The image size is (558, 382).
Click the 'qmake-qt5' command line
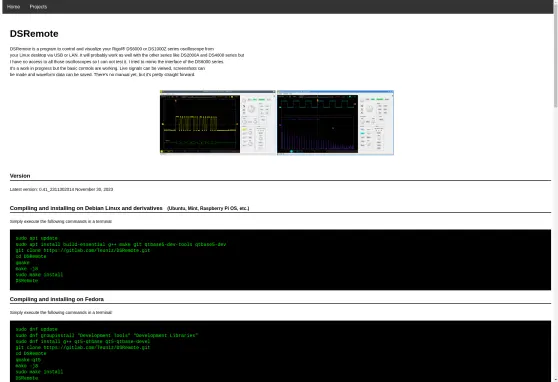click(28, 360)
